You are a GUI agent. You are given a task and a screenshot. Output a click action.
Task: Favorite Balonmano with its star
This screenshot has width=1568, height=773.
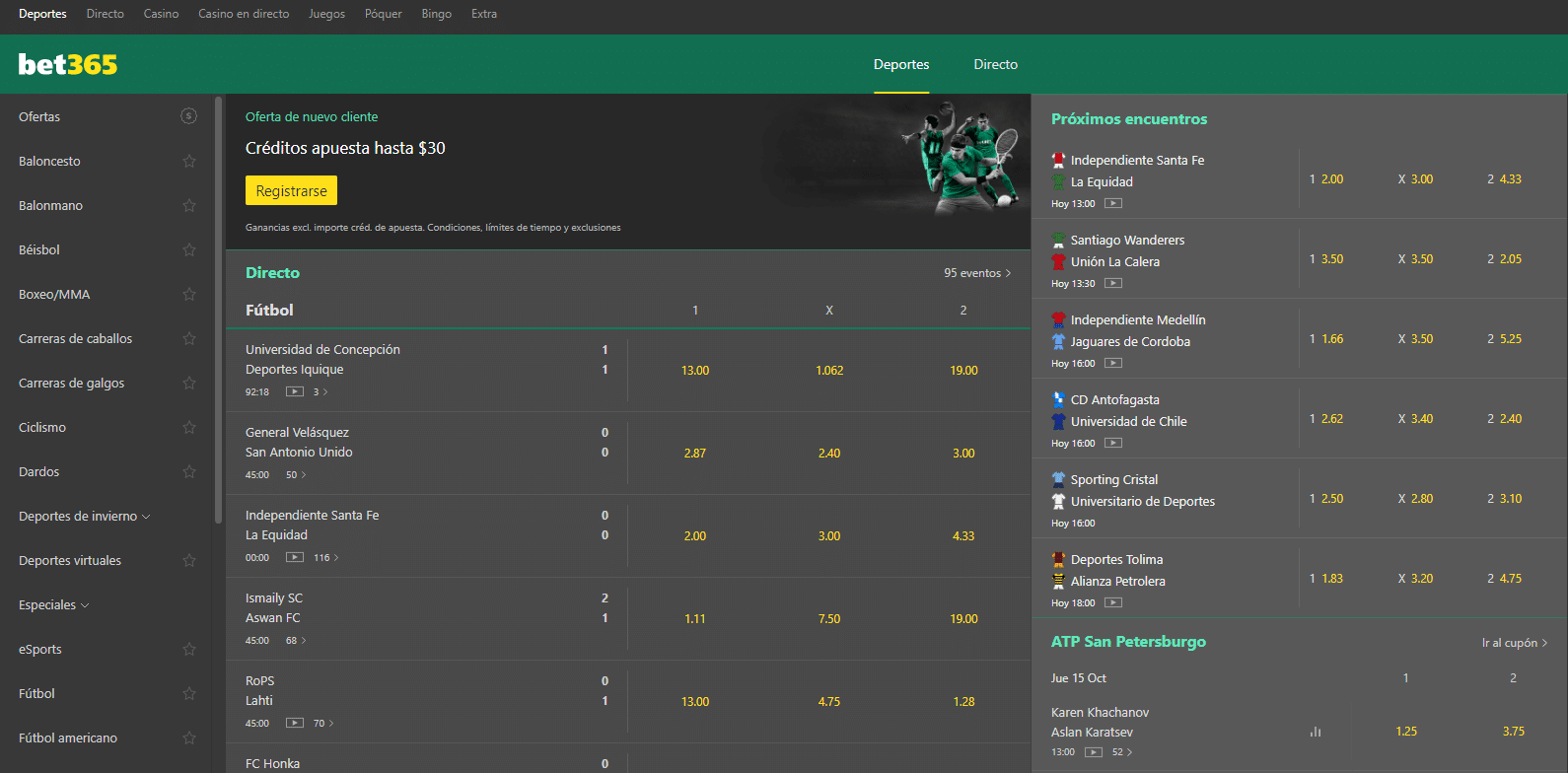pyautogui.click(x=189, y=205)
